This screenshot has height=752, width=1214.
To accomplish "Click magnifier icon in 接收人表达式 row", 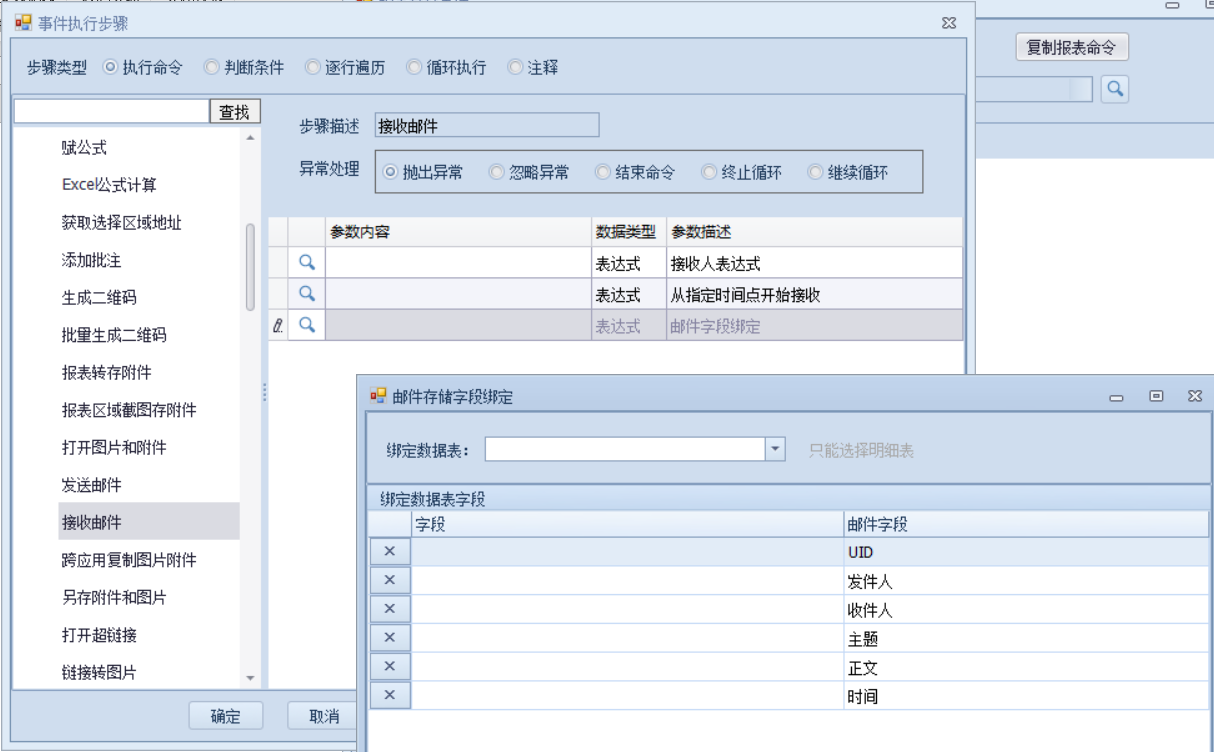I will [x=307, y=263].
